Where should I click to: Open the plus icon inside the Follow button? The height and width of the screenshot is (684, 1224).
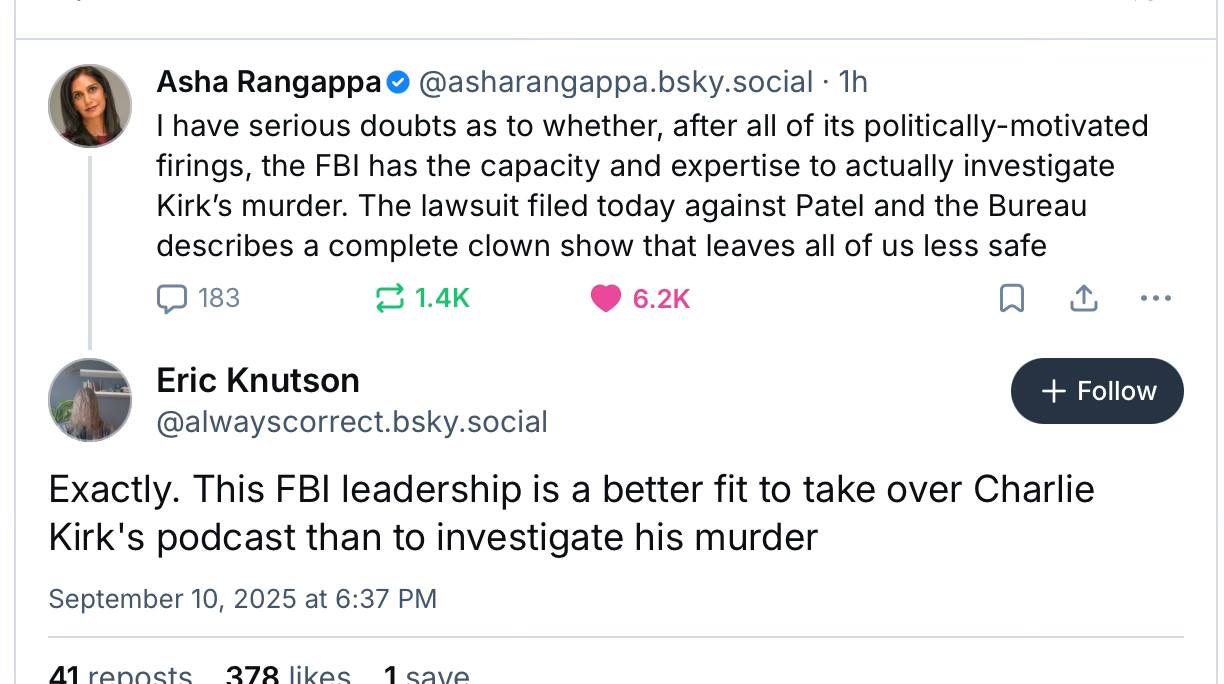[1053, 391]
